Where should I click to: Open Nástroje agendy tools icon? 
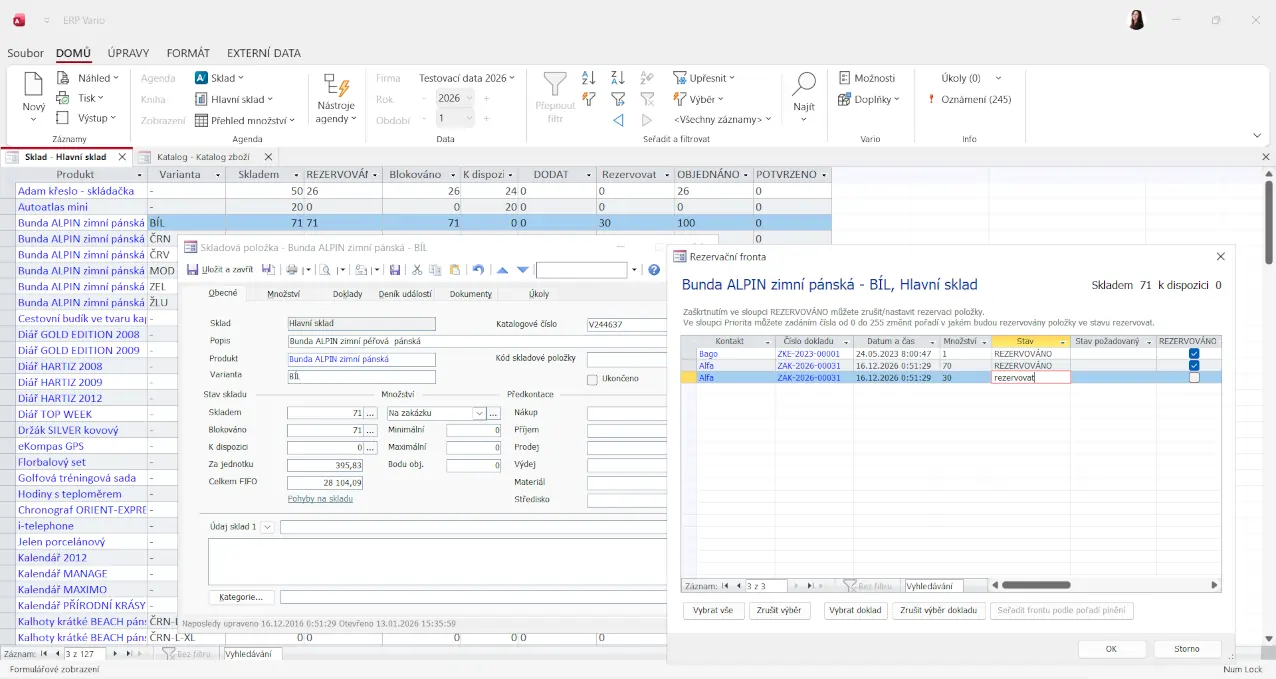tap(336, 86)
